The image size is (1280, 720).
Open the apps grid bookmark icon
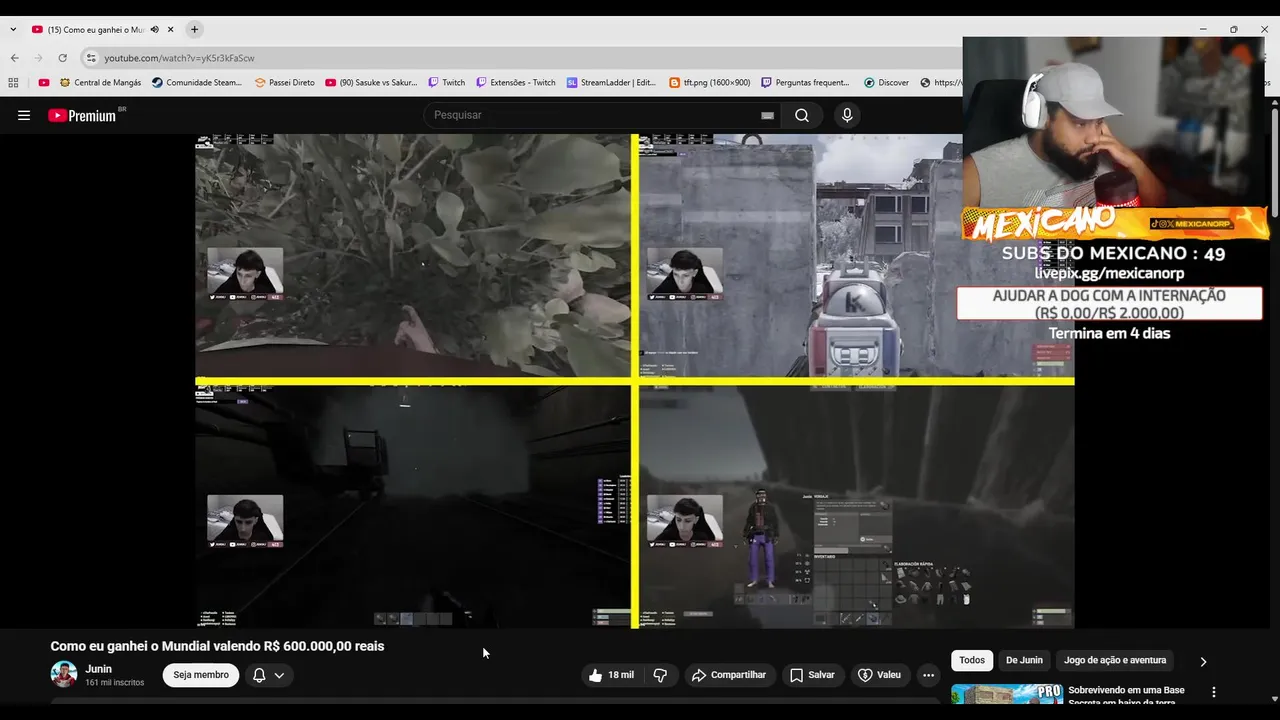point(13,83)
